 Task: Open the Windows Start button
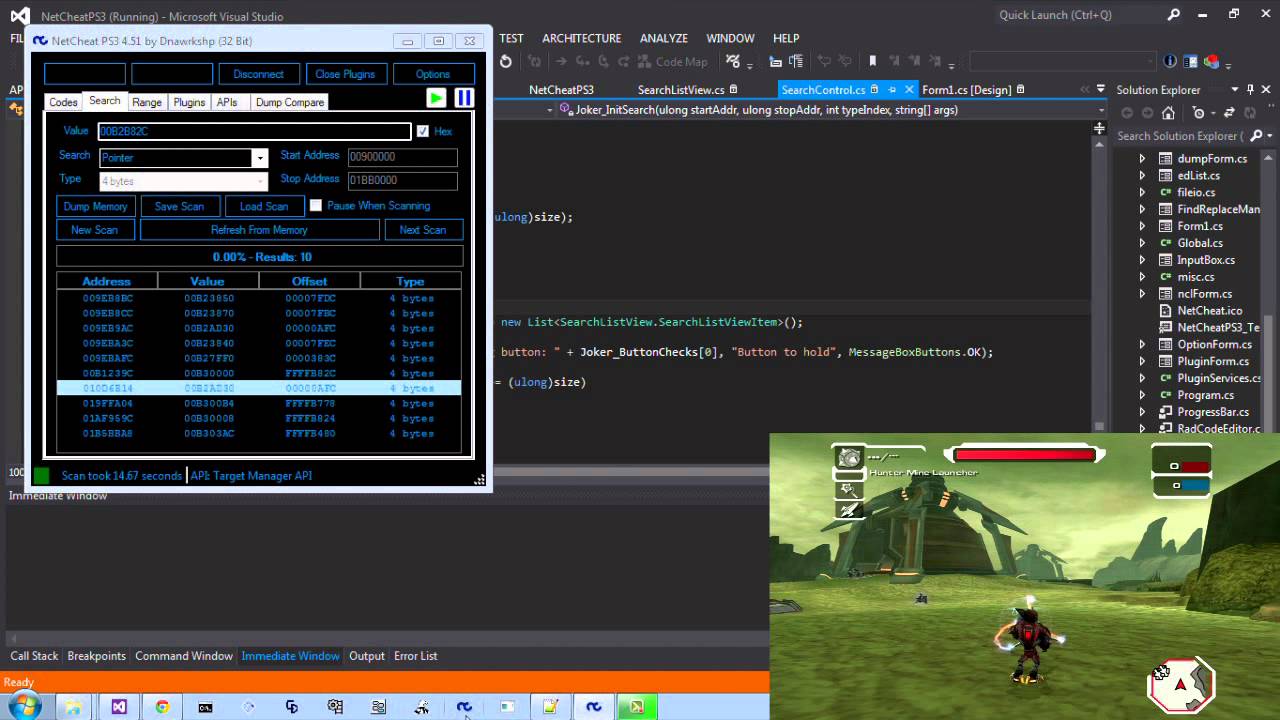coord(24,707)
